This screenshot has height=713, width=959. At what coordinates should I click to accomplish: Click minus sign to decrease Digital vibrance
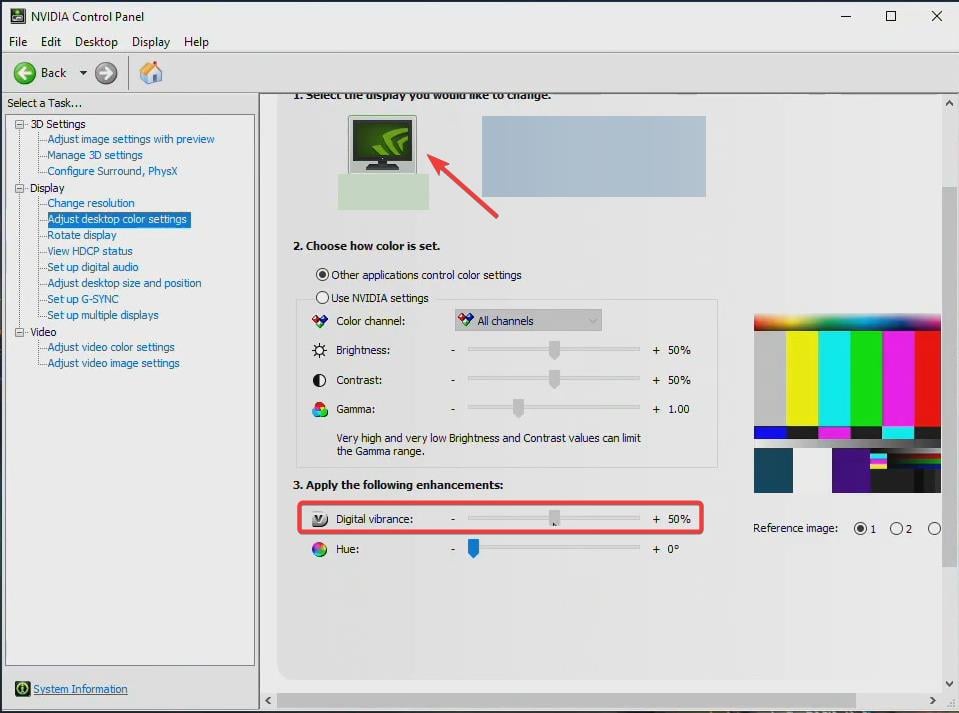click(453, 519)
